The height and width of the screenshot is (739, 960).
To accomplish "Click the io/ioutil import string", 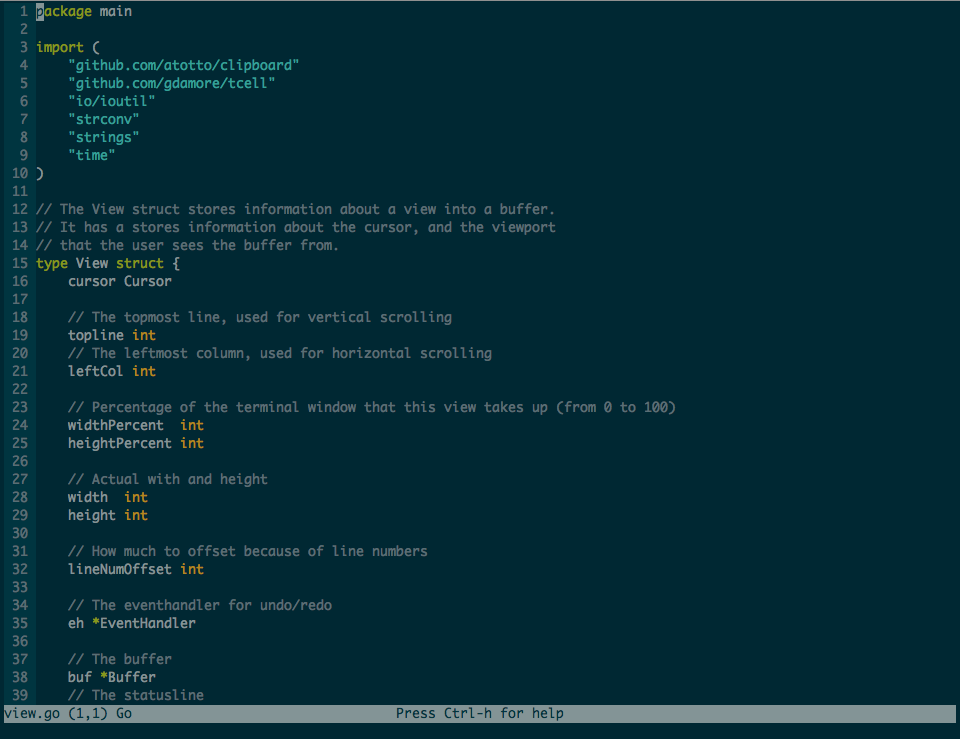I will pos(111,100).
